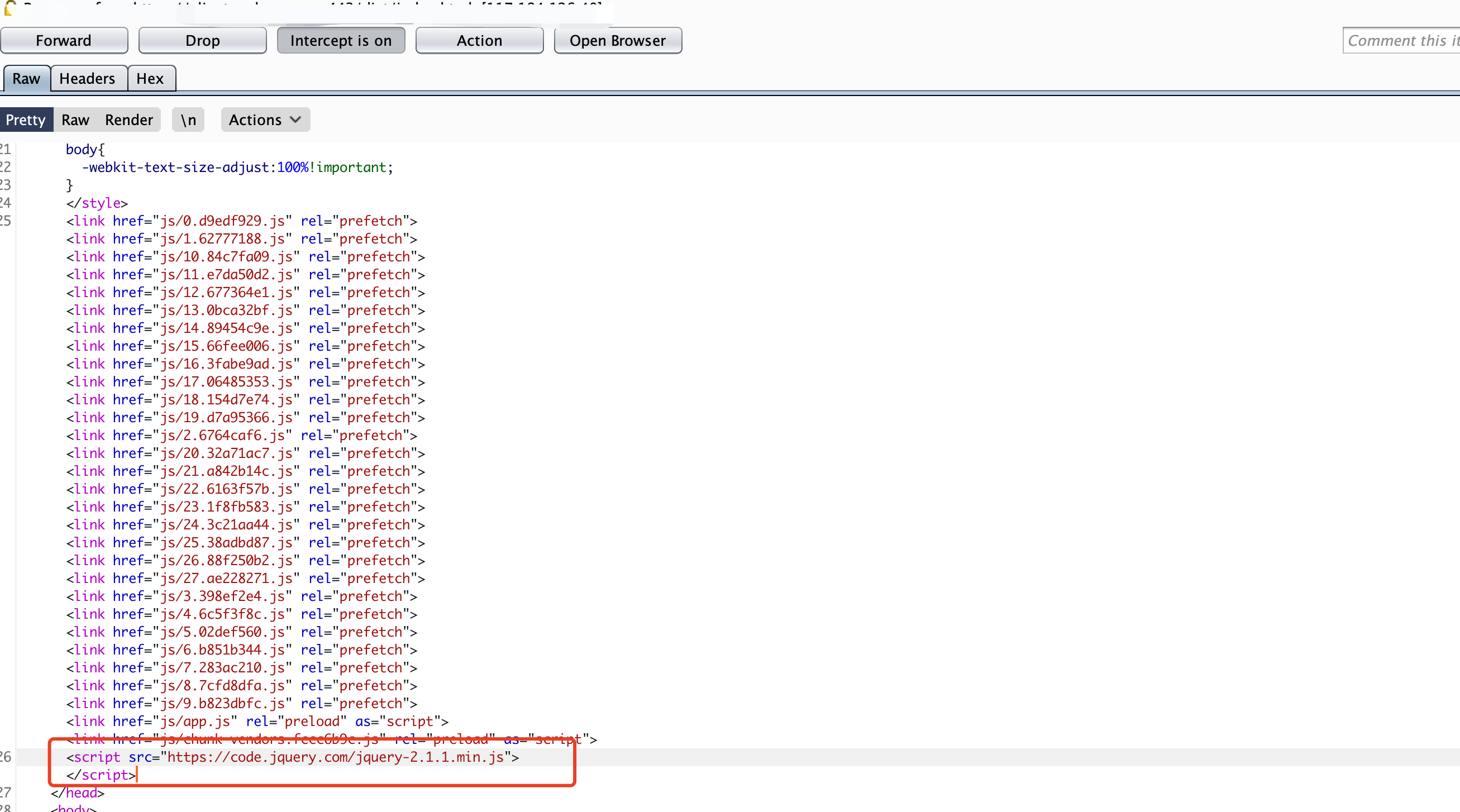Focus the Comment this item field

(1400, 41)
